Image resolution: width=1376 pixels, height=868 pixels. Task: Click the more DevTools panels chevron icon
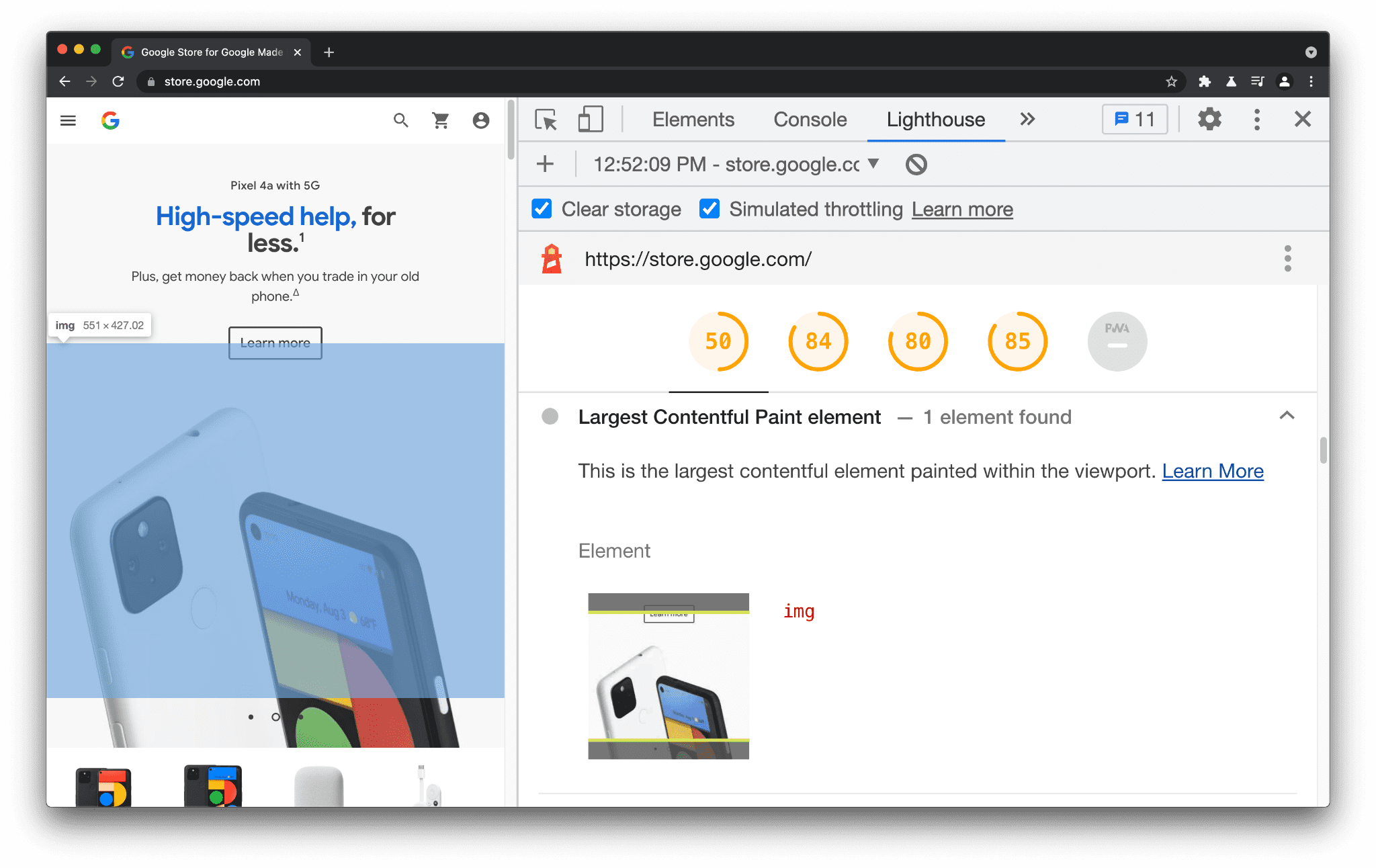(x=1027, y=118)
